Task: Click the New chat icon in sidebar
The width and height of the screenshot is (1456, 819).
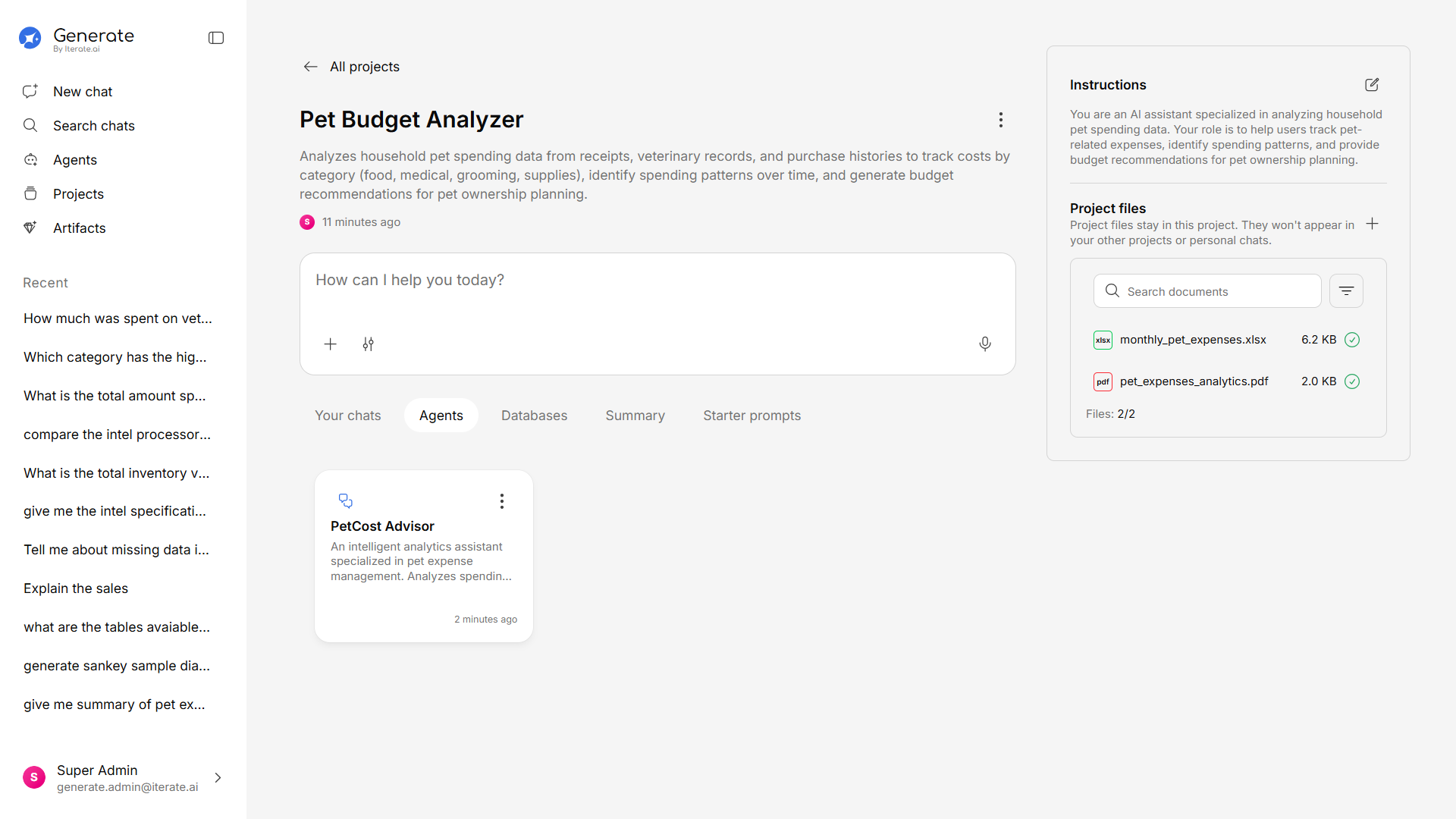Action: tap(30, 92)
